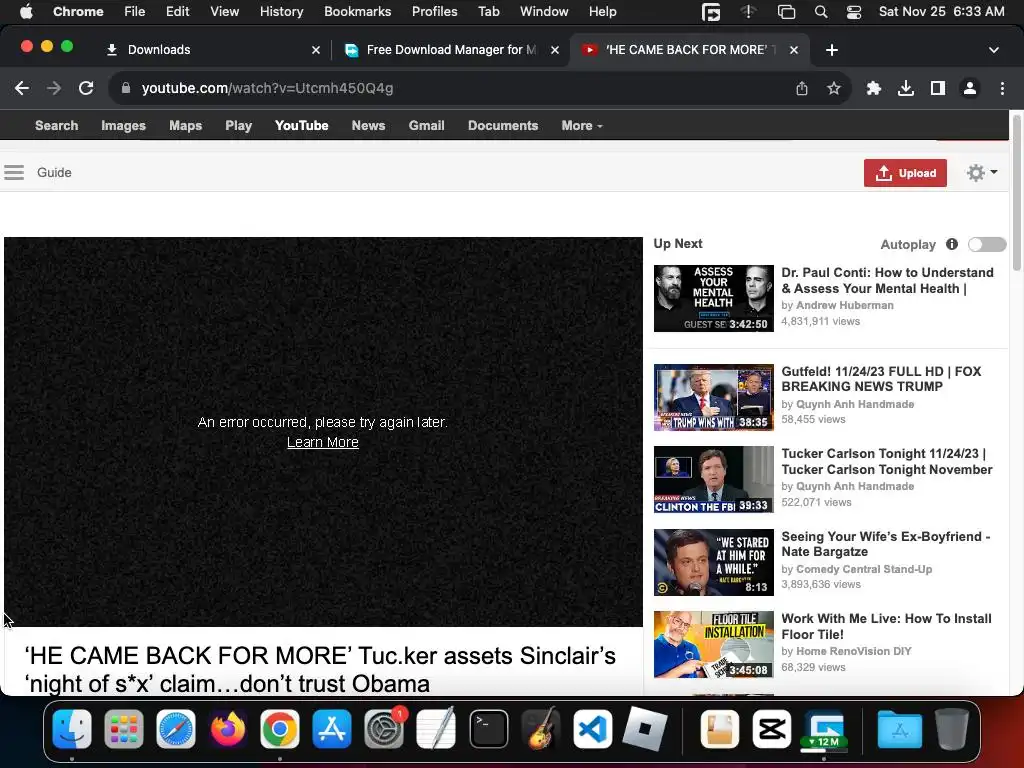The width and height of the screenshot is (1024, 768).
Task: Click the page vertical scrollbar
Action: point(1016,193)
